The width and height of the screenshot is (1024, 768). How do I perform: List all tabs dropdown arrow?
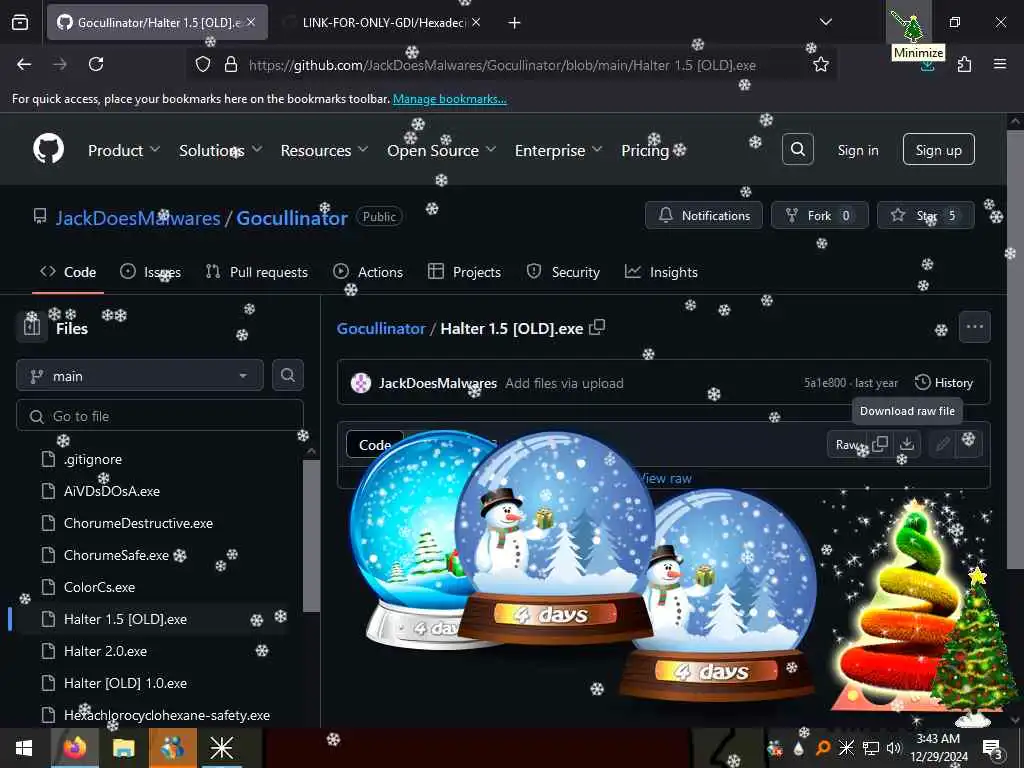[x=825, y=22]
